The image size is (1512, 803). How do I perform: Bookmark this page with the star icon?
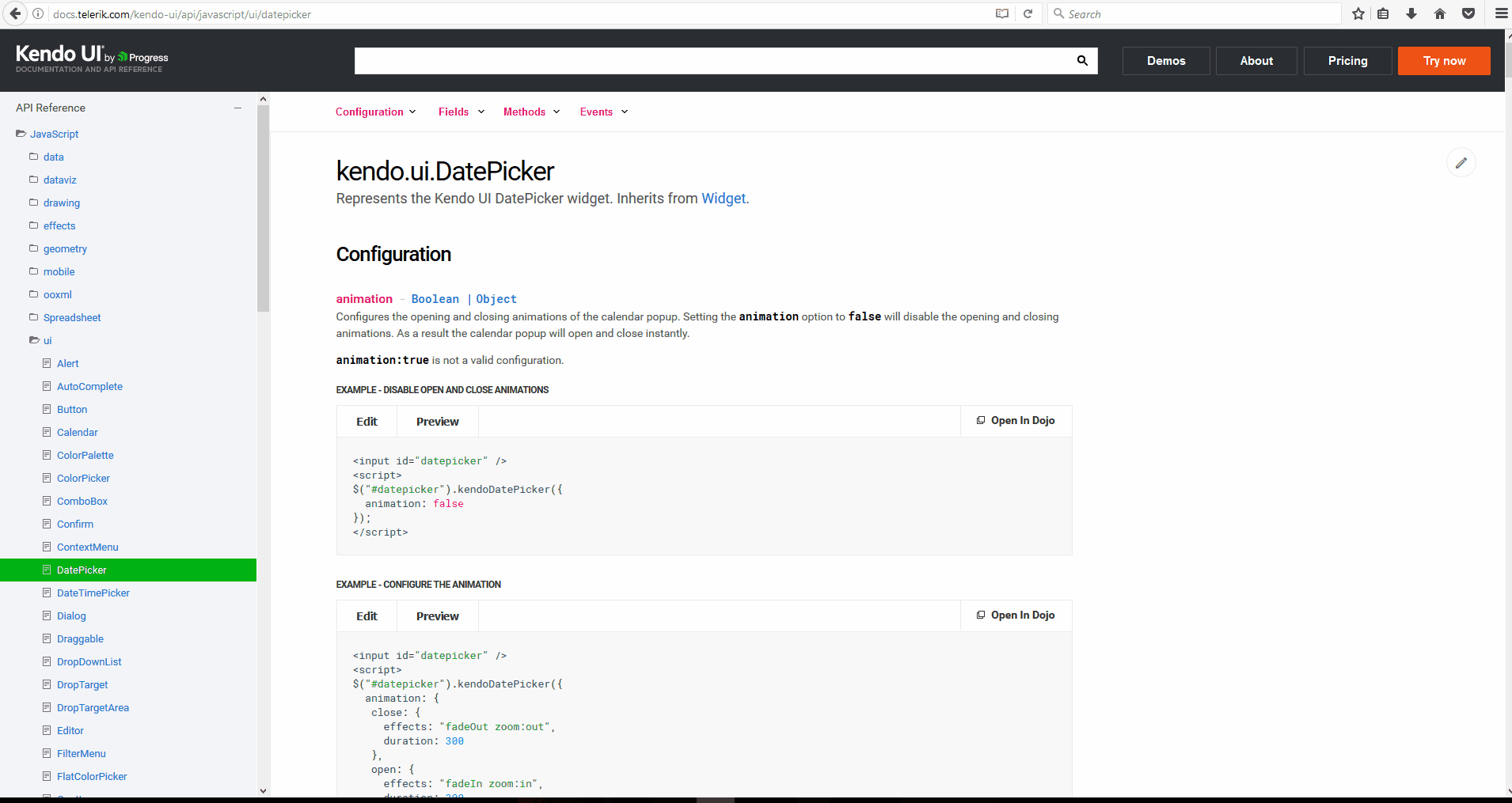[1358, 13]
